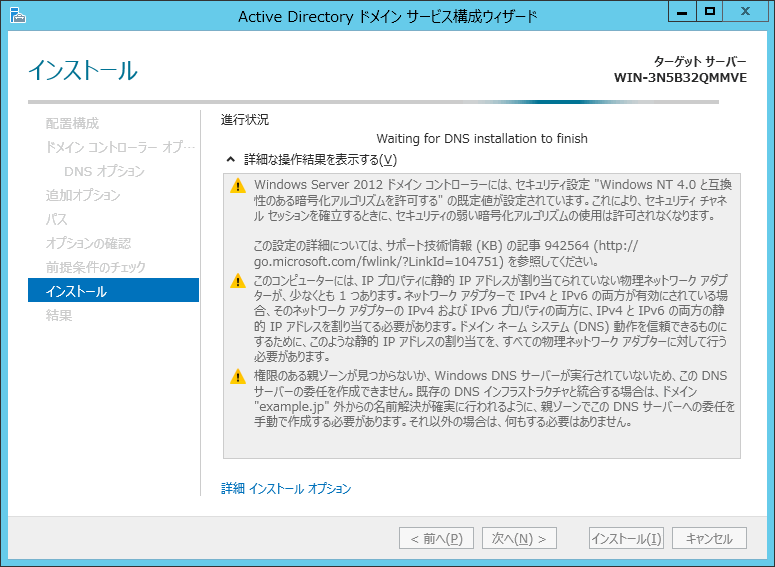Select 追加オプション step in sidebar
775x567 pixels.
pos(83,195)
